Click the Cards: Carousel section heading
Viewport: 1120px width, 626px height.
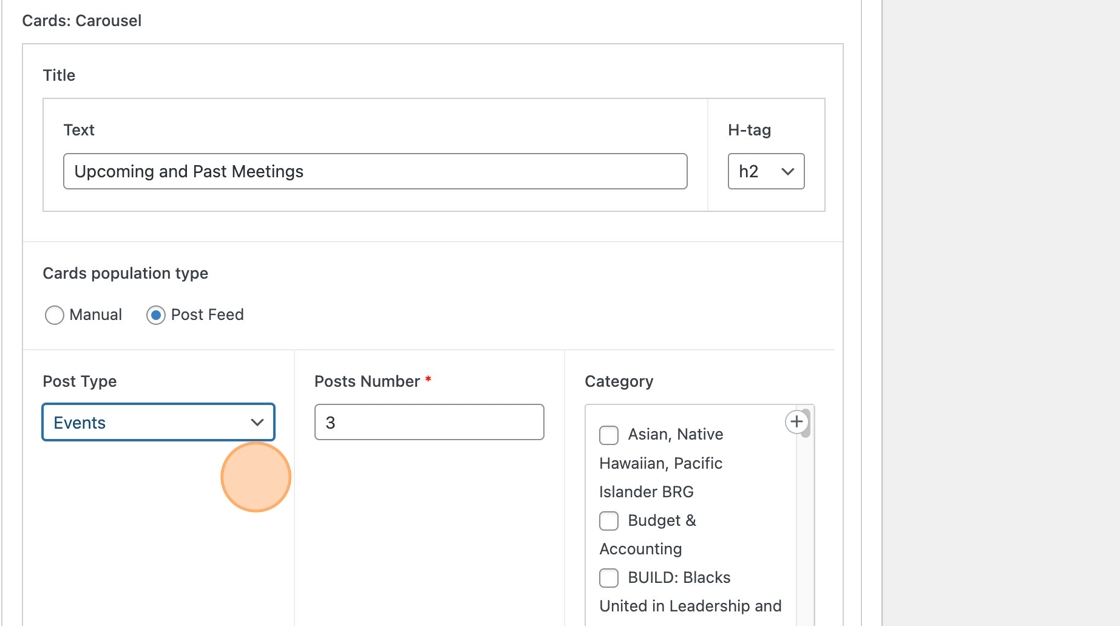point(82,21)
